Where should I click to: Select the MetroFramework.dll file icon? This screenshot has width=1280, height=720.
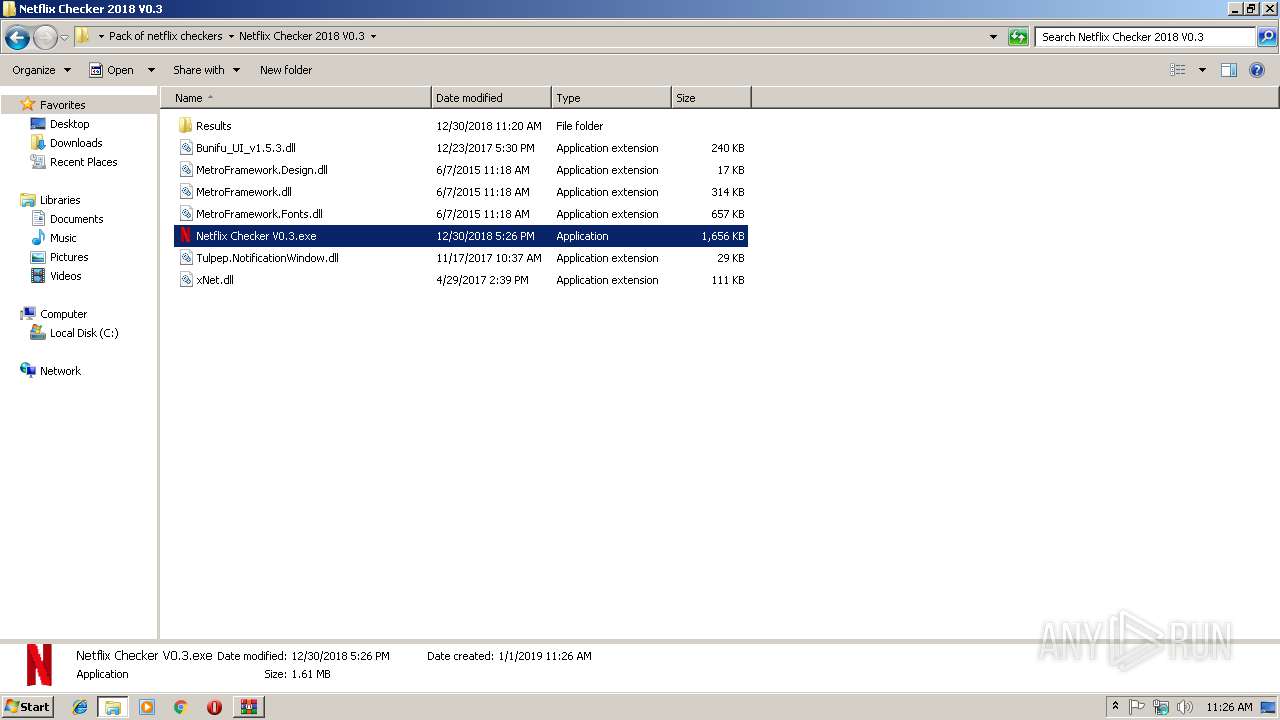(185, 192)
